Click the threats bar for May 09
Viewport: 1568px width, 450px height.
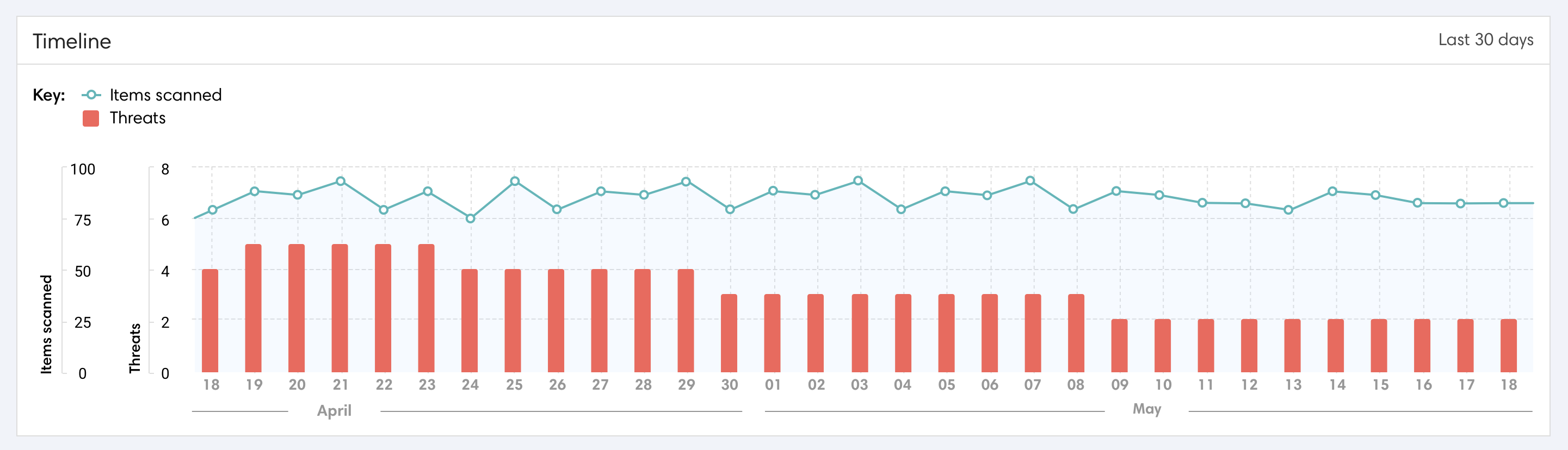pos(1119,346)
